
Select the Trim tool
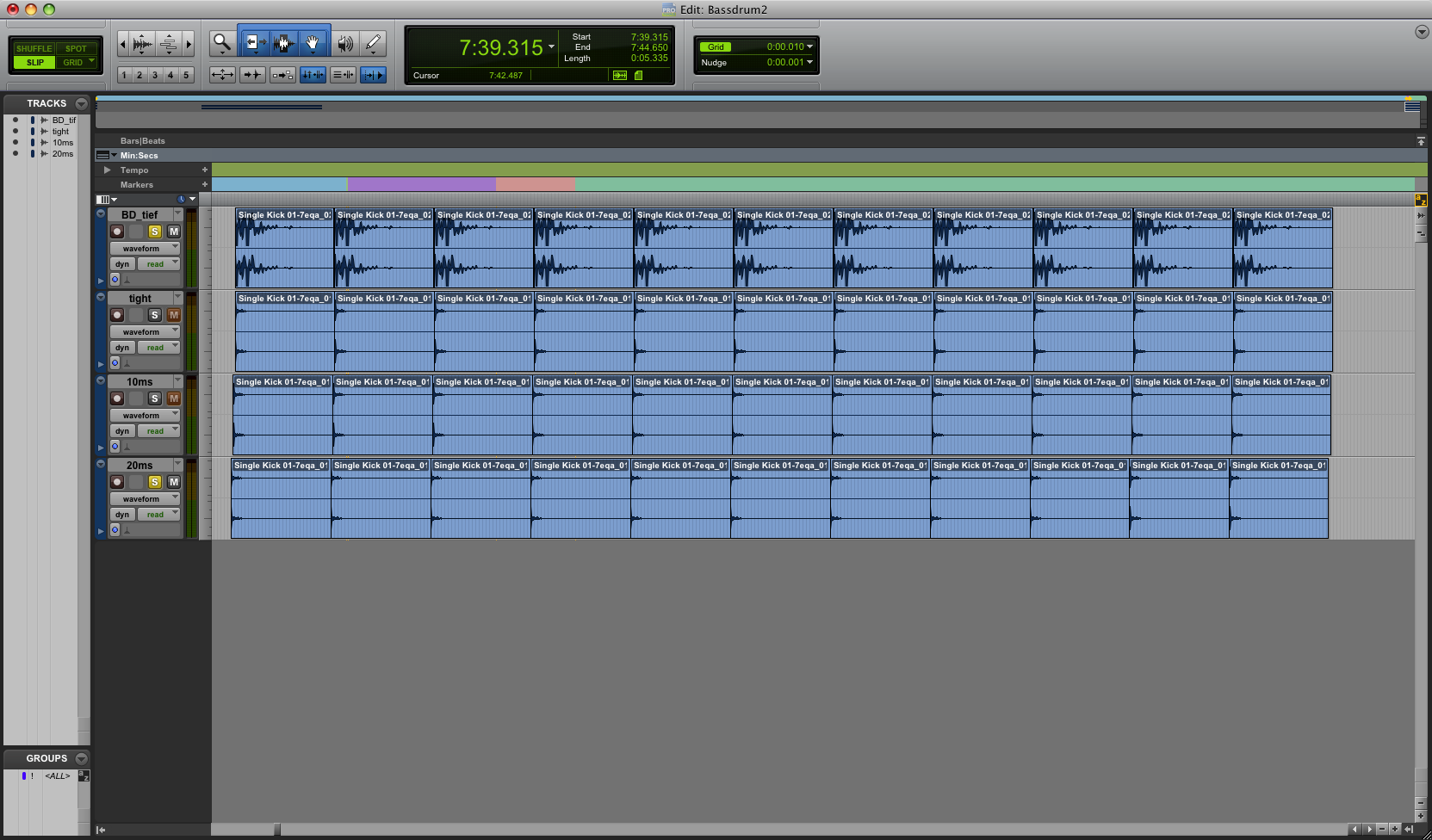click(253, 42)
